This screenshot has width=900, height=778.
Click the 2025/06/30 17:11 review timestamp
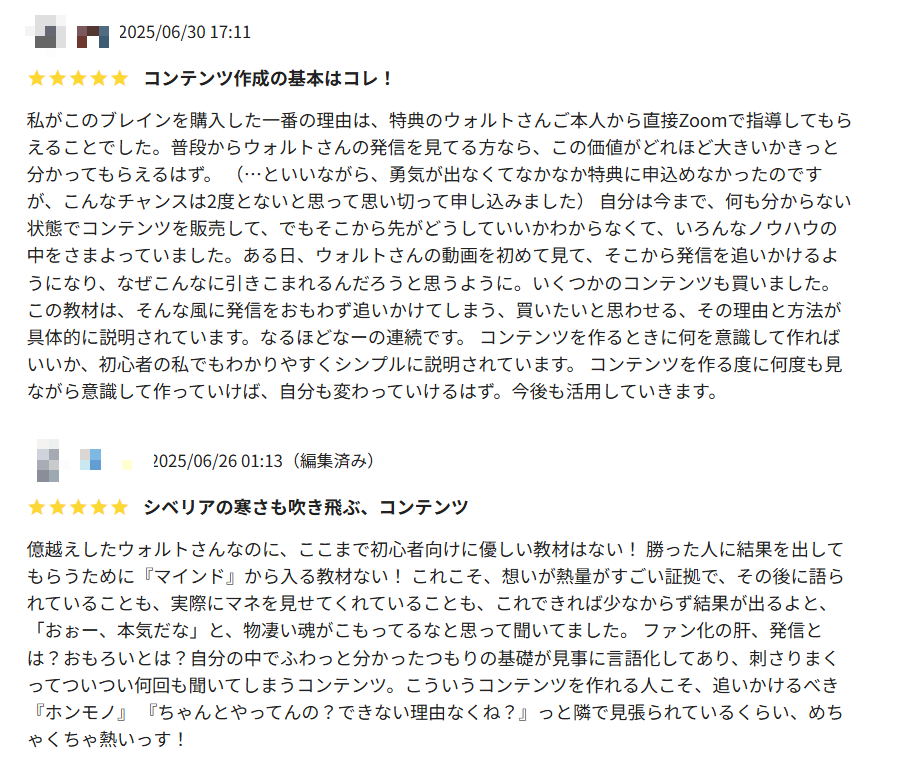185,32
